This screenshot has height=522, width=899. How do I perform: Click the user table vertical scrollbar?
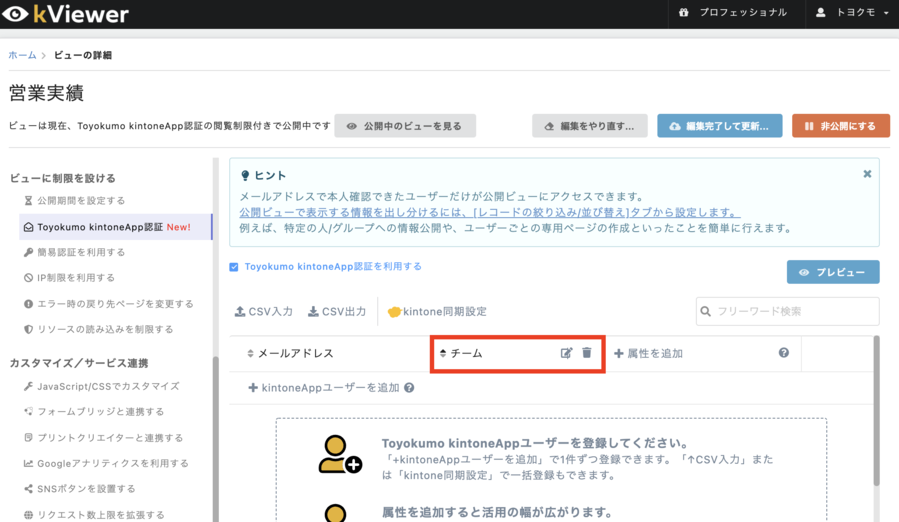click(x=876, y=412)
